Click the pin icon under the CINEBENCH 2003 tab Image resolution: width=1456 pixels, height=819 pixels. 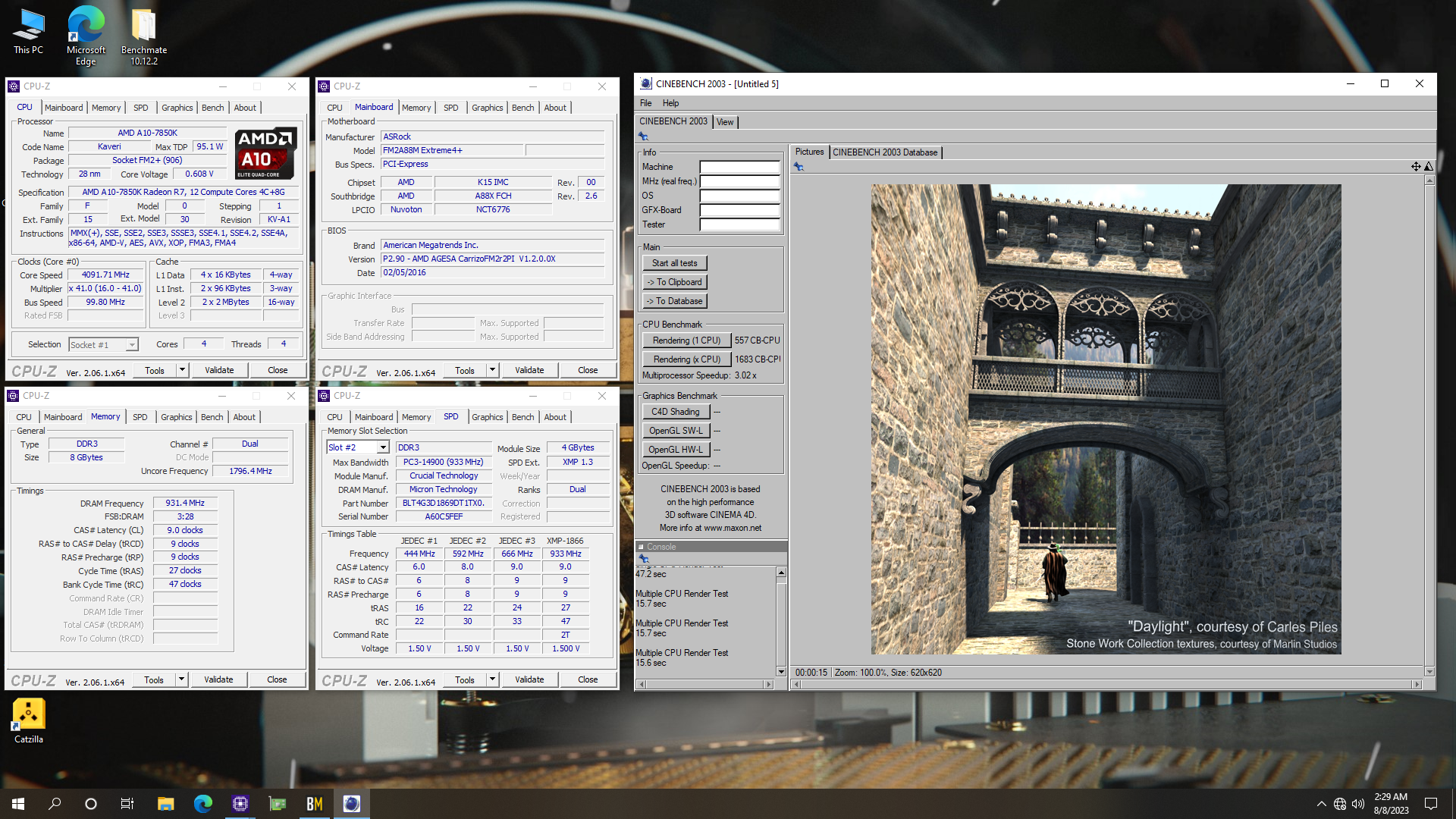[643, 136]
